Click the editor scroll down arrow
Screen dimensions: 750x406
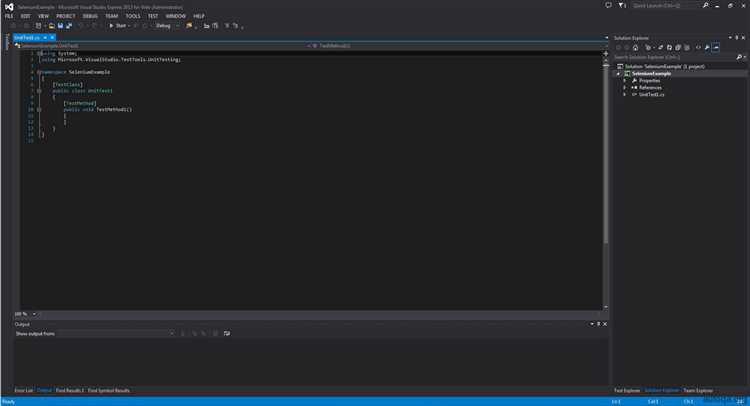click(x=606, y=307)
